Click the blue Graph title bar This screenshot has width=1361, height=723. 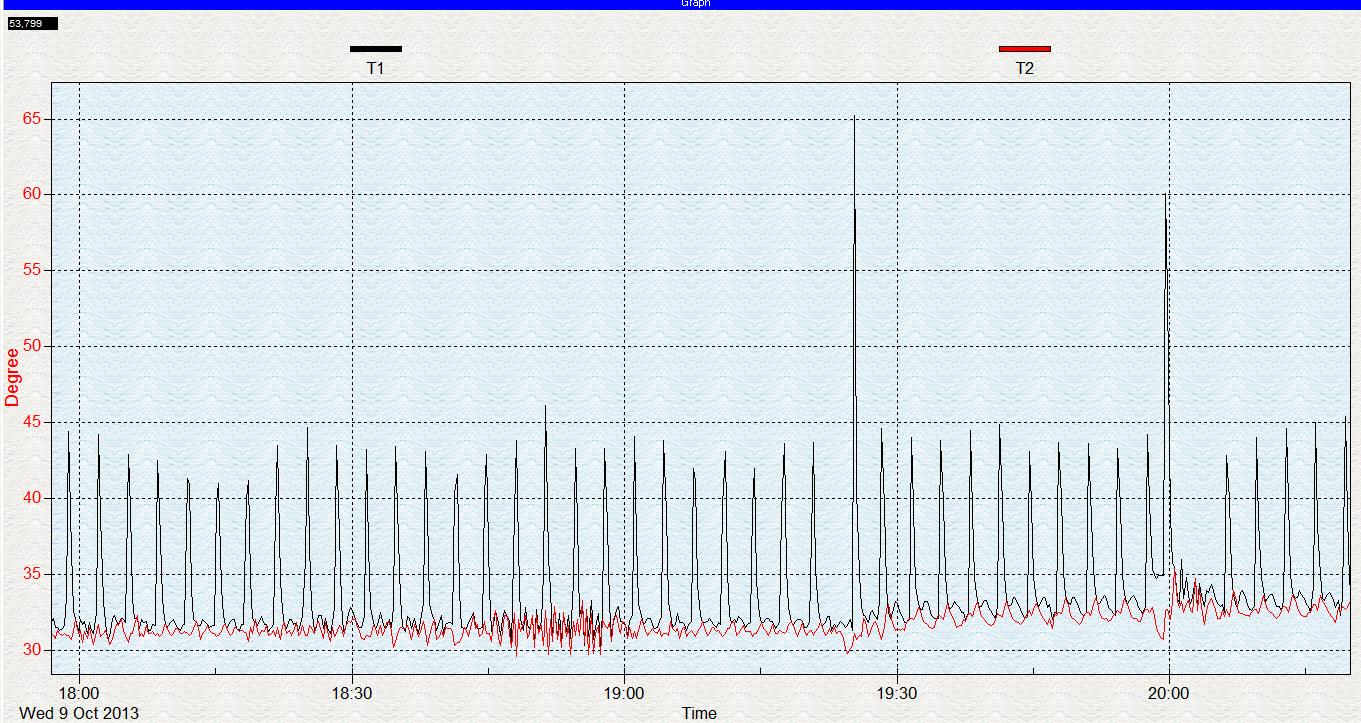tap(680, 4)
